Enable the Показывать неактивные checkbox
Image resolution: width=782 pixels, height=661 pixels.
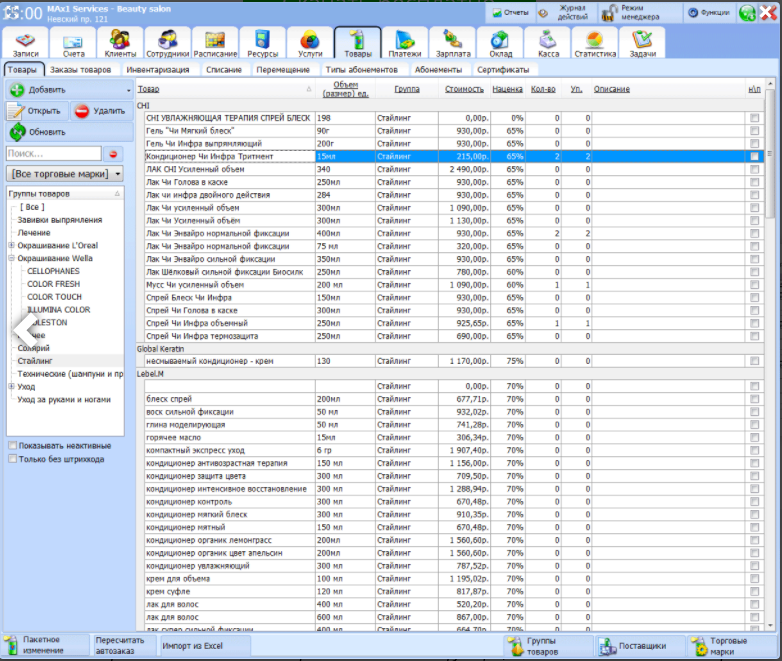click(12, 446)
